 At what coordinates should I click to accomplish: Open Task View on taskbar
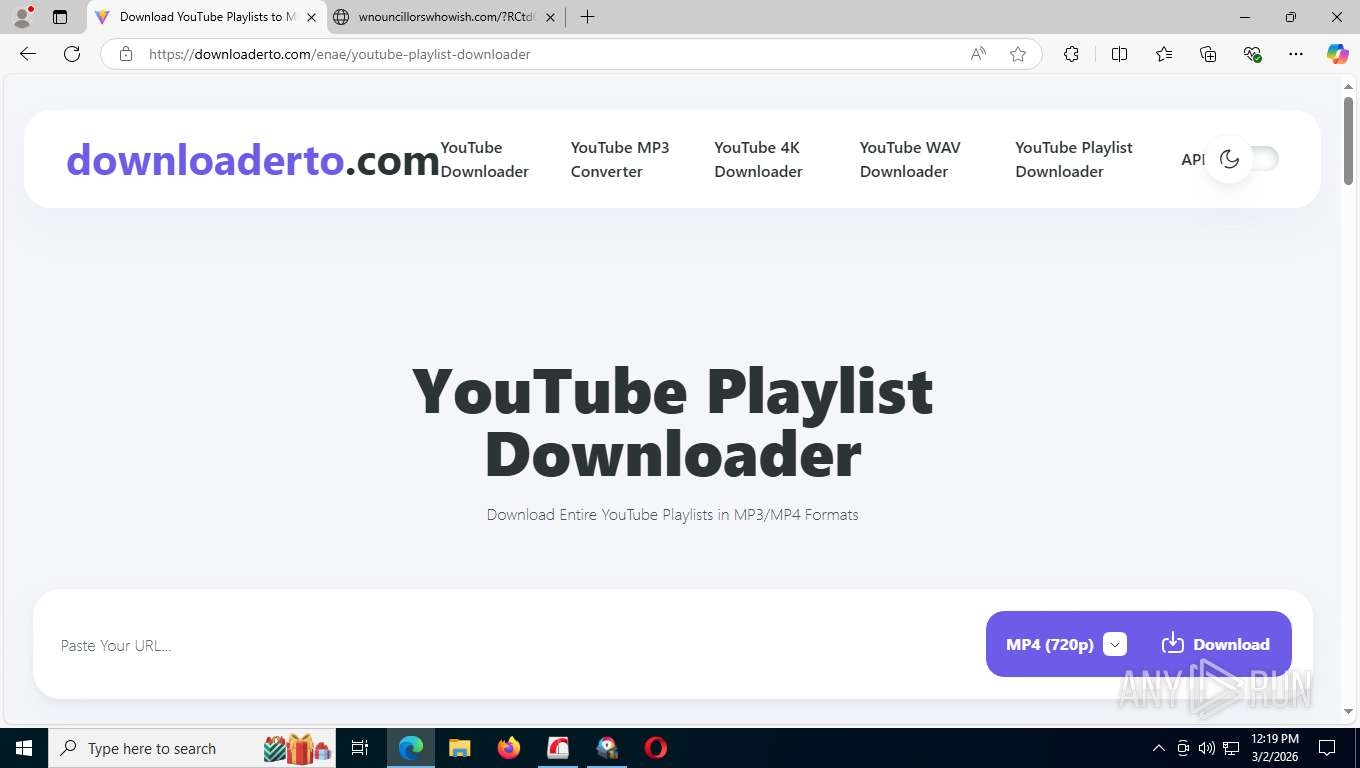click(360, 748)
